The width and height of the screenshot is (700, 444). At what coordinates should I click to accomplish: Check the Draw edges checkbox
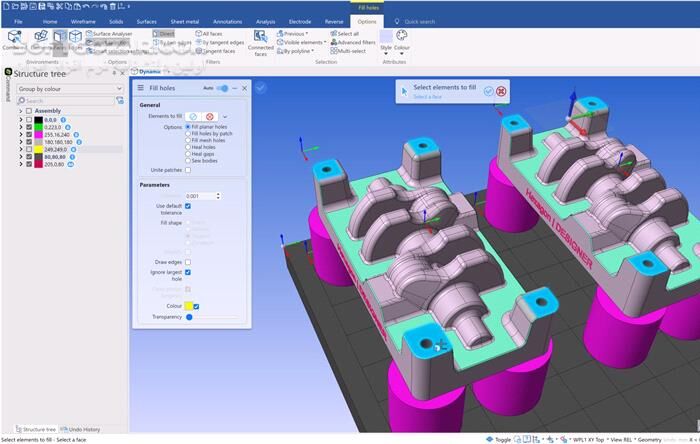(x=187, y=262)
